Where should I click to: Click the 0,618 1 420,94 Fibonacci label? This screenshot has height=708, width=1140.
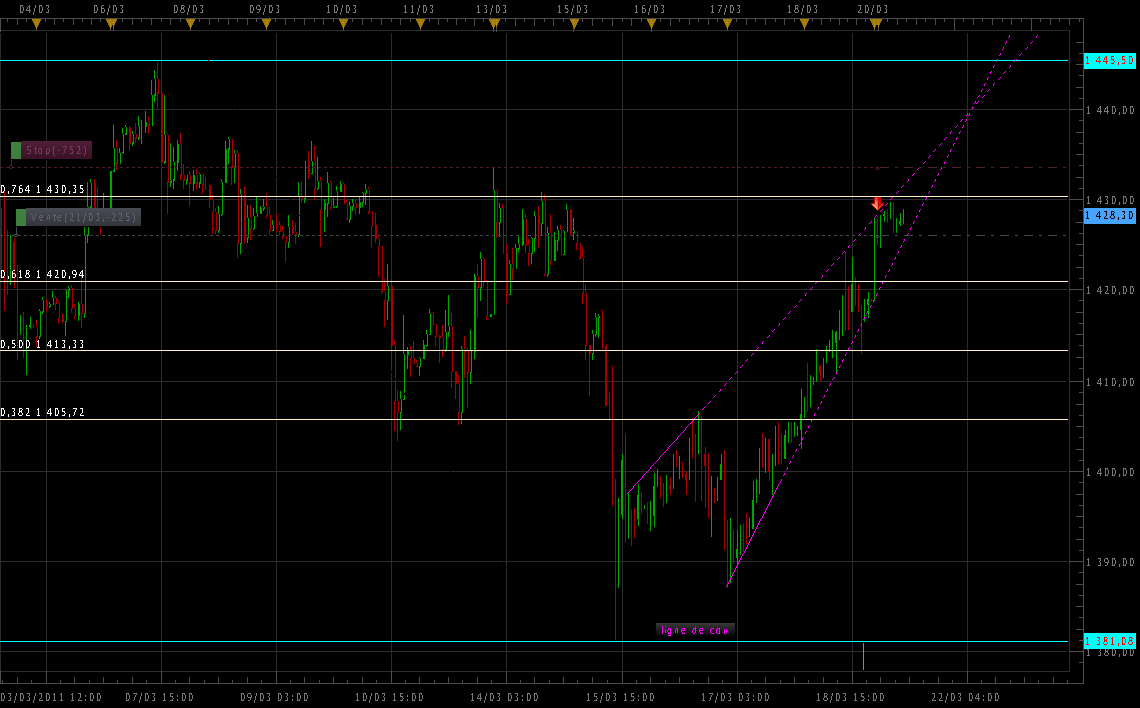tap(43, 274)
